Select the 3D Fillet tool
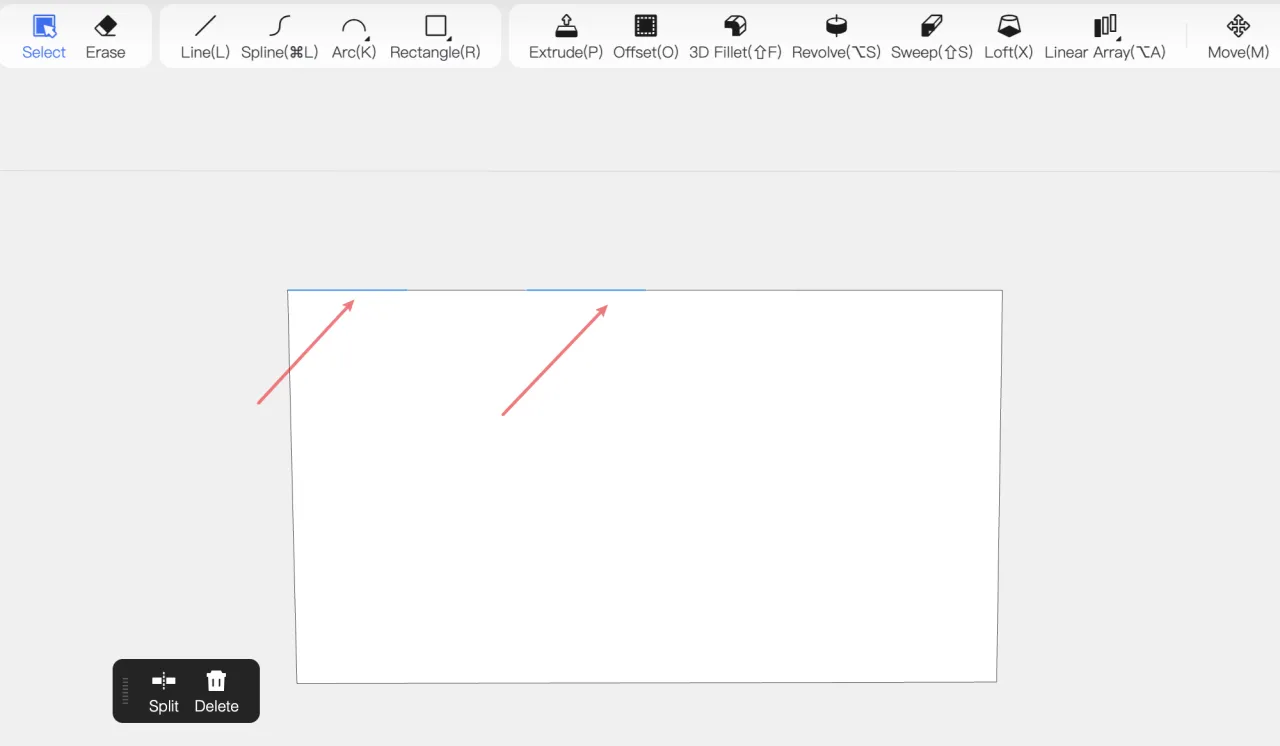The width and height of the screenshot is (1280, 746). tap(735, 36)
